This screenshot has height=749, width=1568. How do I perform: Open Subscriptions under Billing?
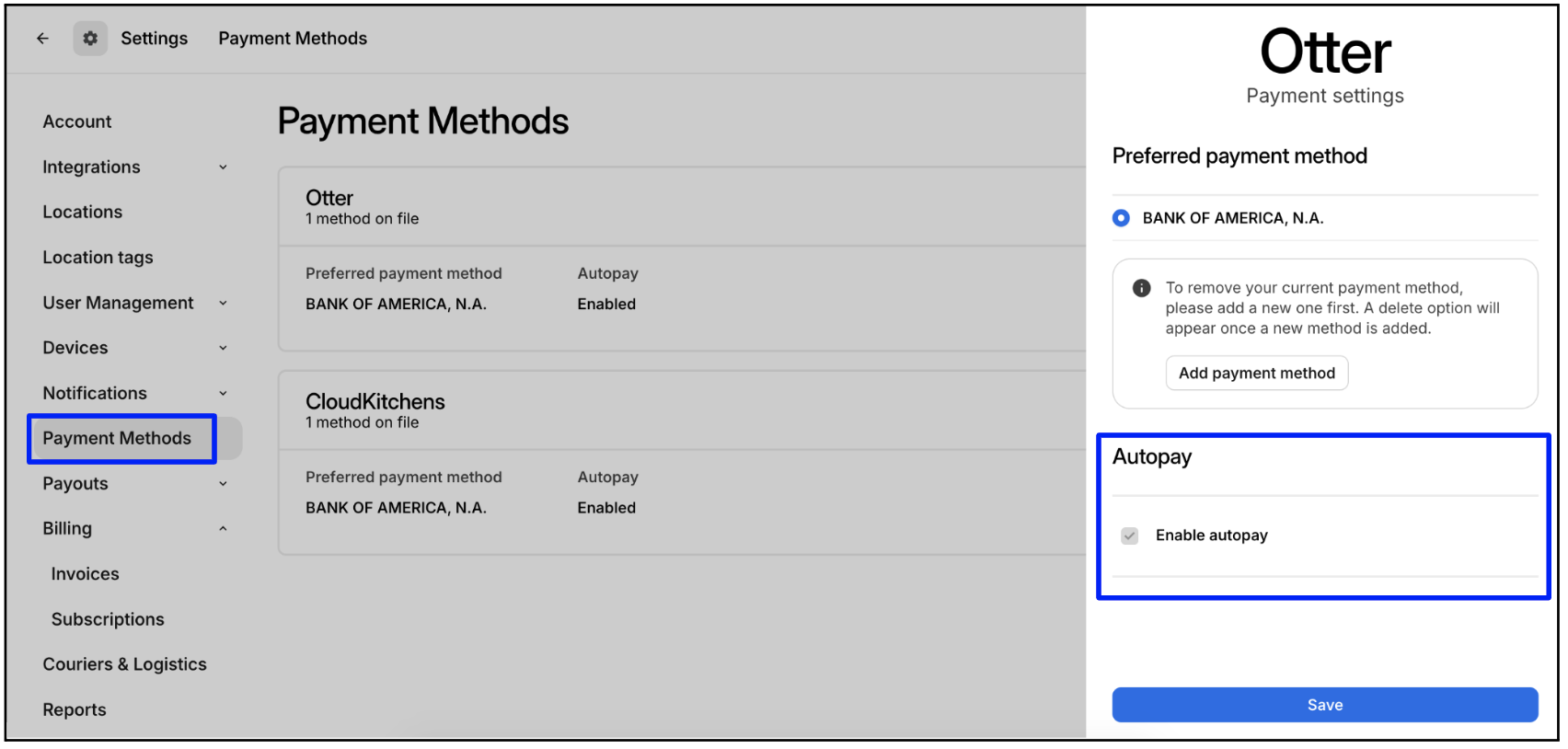pos(108,619)
